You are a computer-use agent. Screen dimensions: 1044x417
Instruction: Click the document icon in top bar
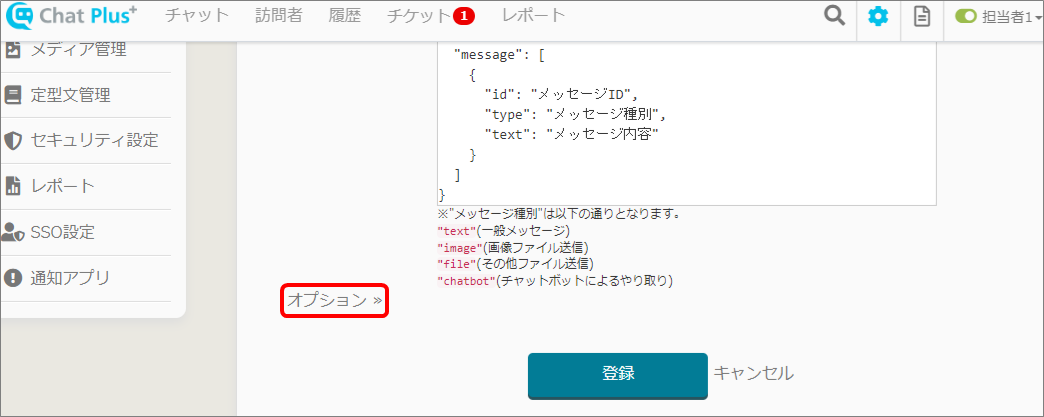(922, 17)
